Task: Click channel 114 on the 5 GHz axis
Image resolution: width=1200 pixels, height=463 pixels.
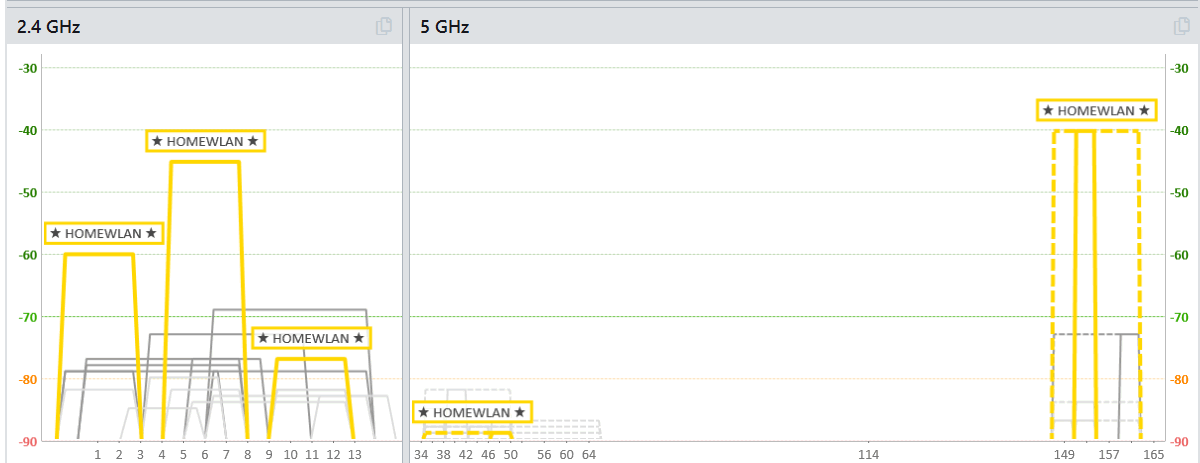Action: coord(869,454)
